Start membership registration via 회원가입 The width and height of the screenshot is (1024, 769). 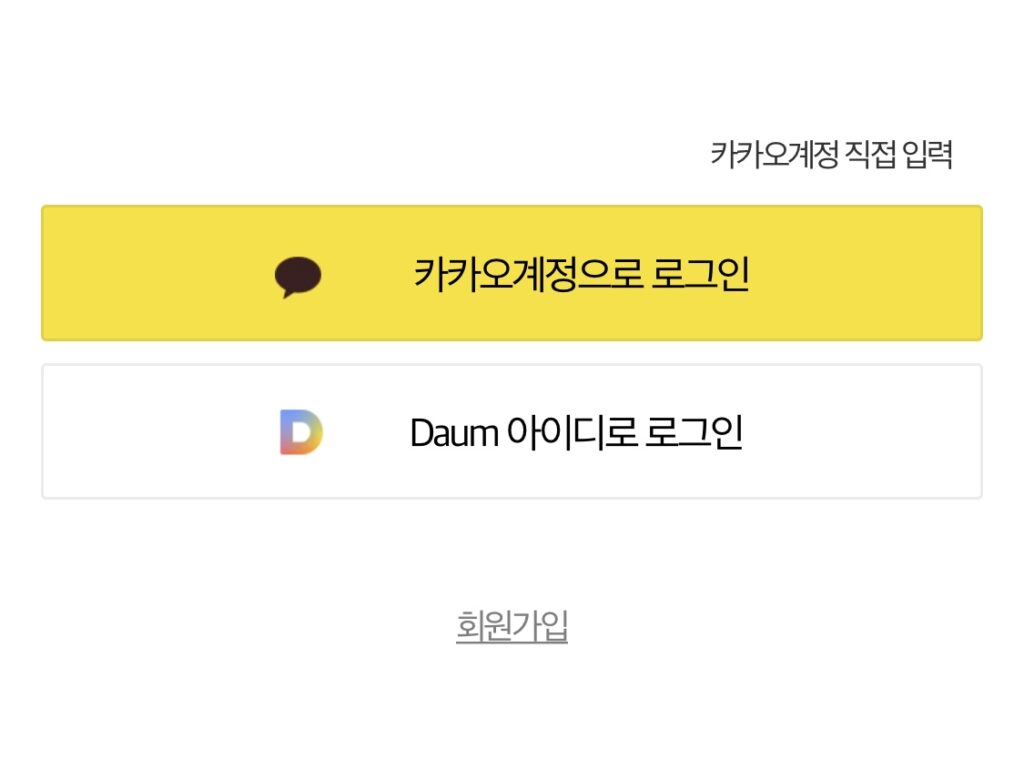coord(512,625)
